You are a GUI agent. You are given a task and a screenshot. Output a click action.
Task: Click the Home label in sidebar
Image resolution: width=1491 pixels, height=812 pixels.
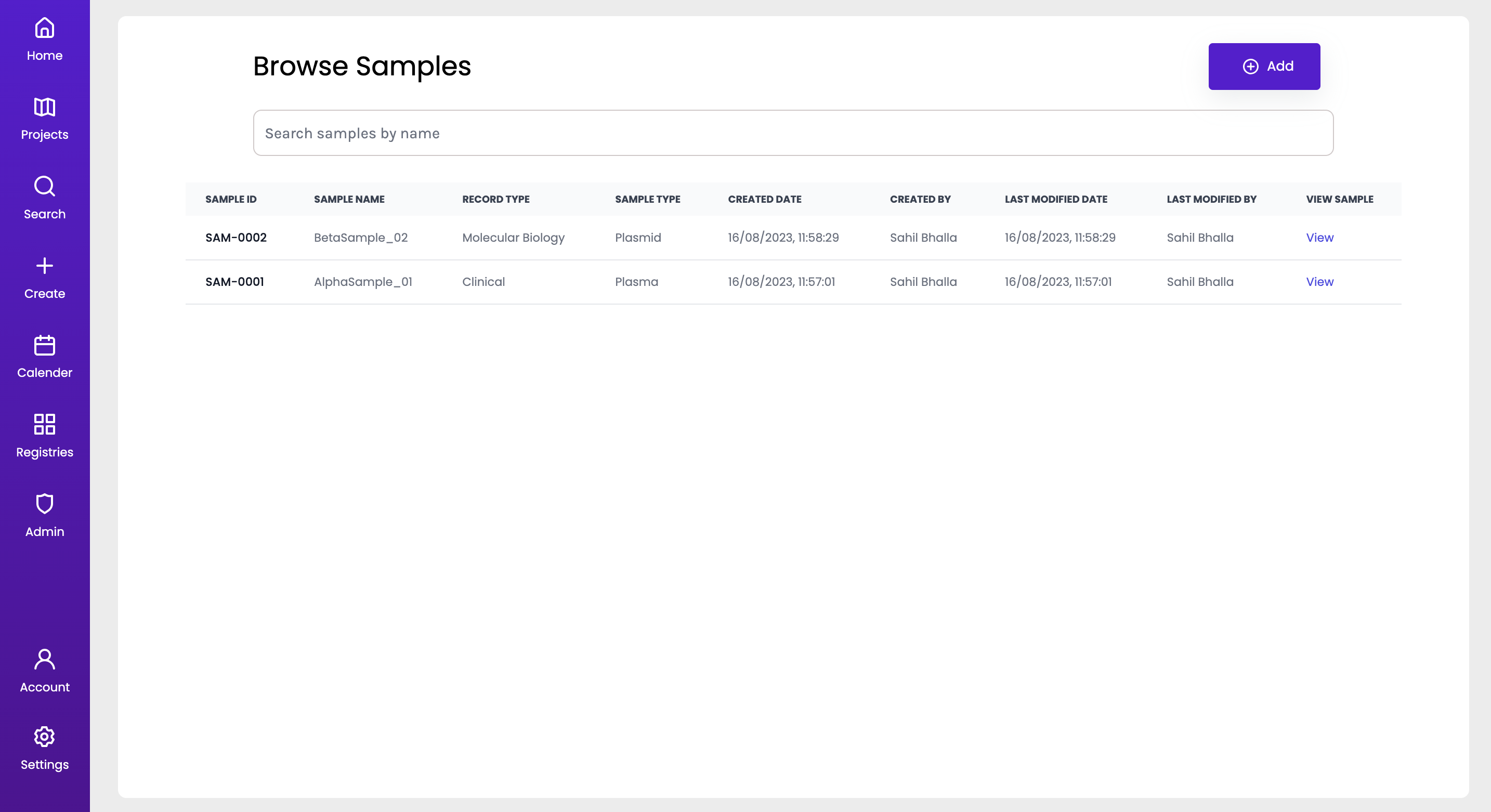pos(45,56)
